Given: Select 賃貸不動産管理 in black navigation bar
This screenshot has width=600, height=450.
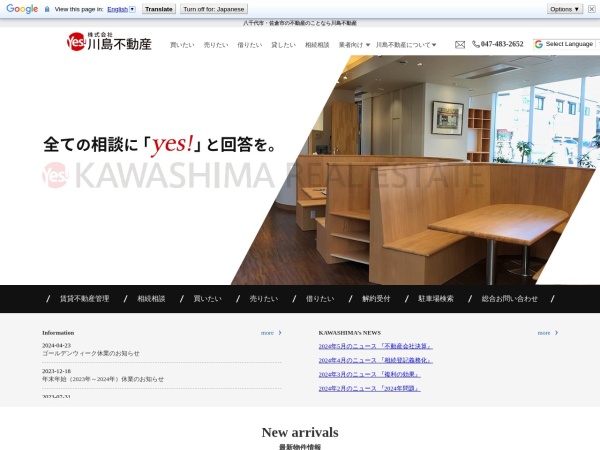Looking at the screenshot, I should coord(85,299).
